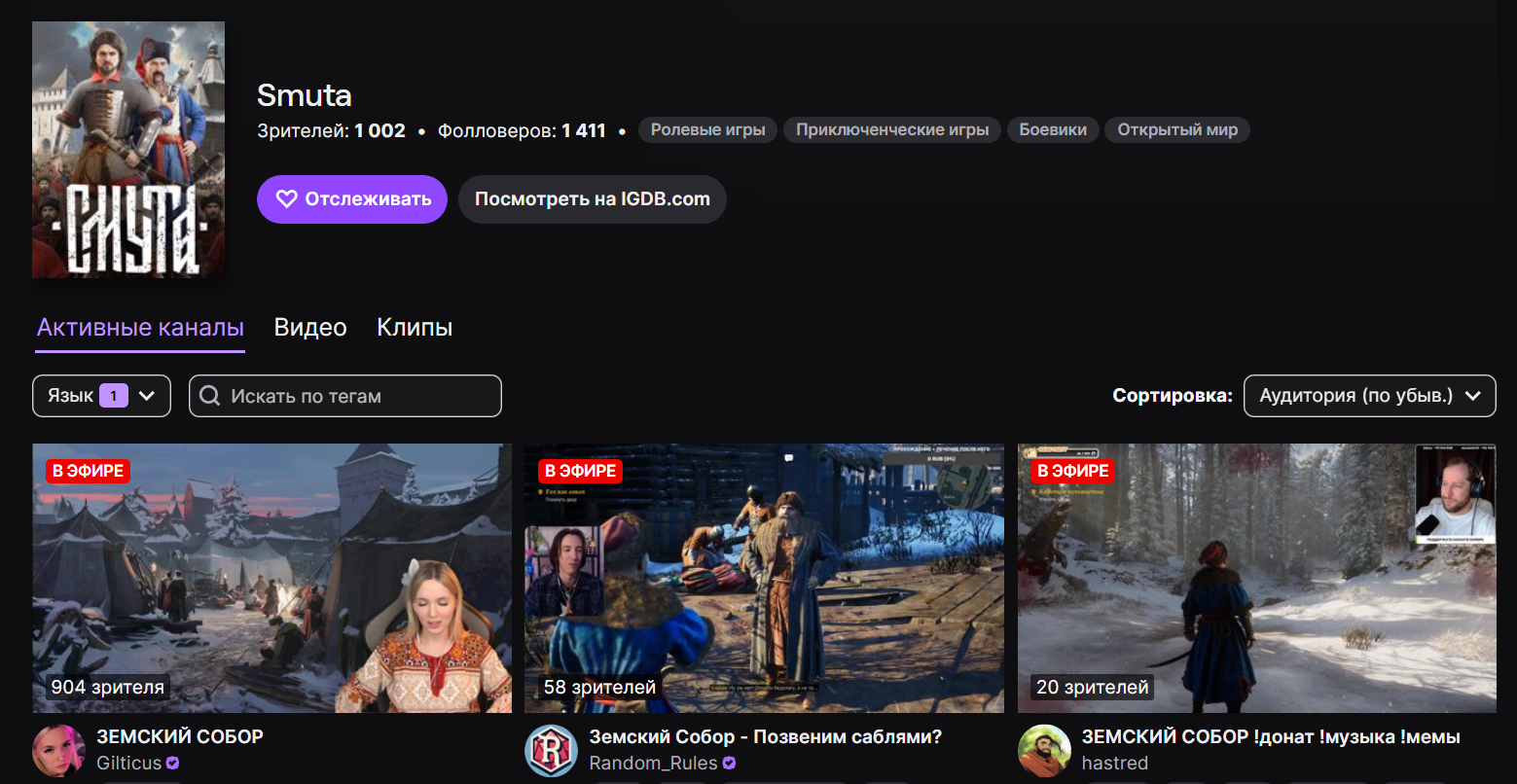Click the В ЭФИРЕ badge on Gilticus stream

click(x=88, y=471)
